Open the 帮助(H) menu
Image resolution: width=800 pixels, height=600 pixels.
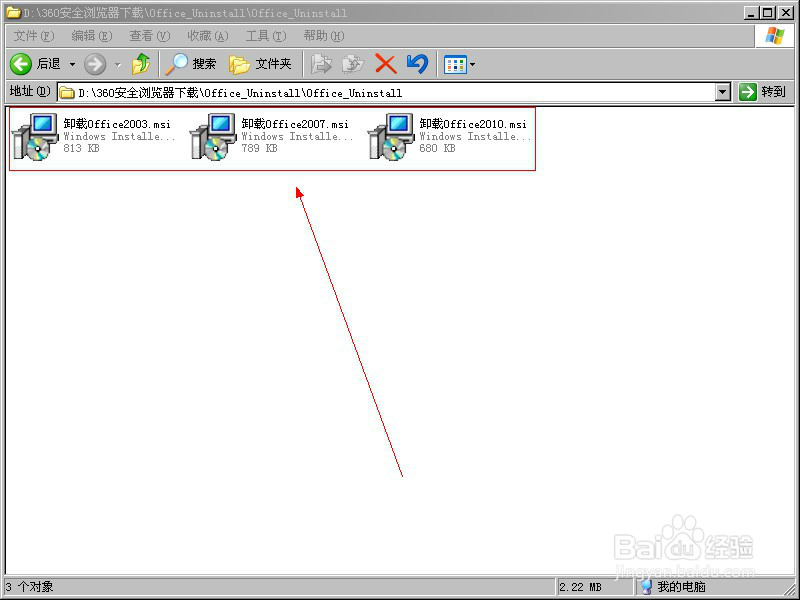tap(324, 36)
